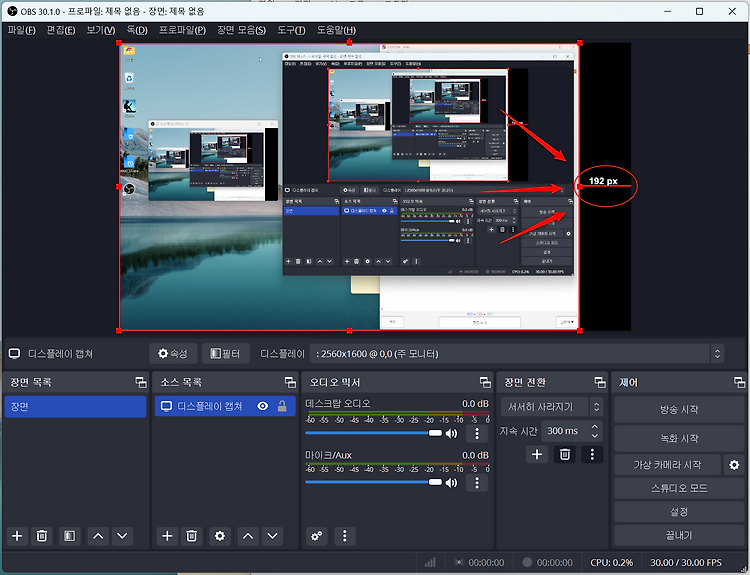Image resolution: width=750 pixels, height=575 pixels.
Task: Click the network signal icon in status bar
Action: coord(430,563)
